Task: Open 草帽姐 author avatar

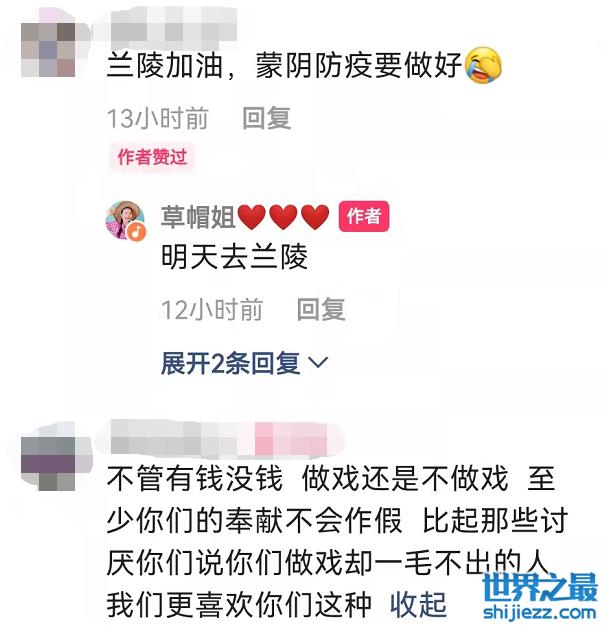Action: pos(124,220)
